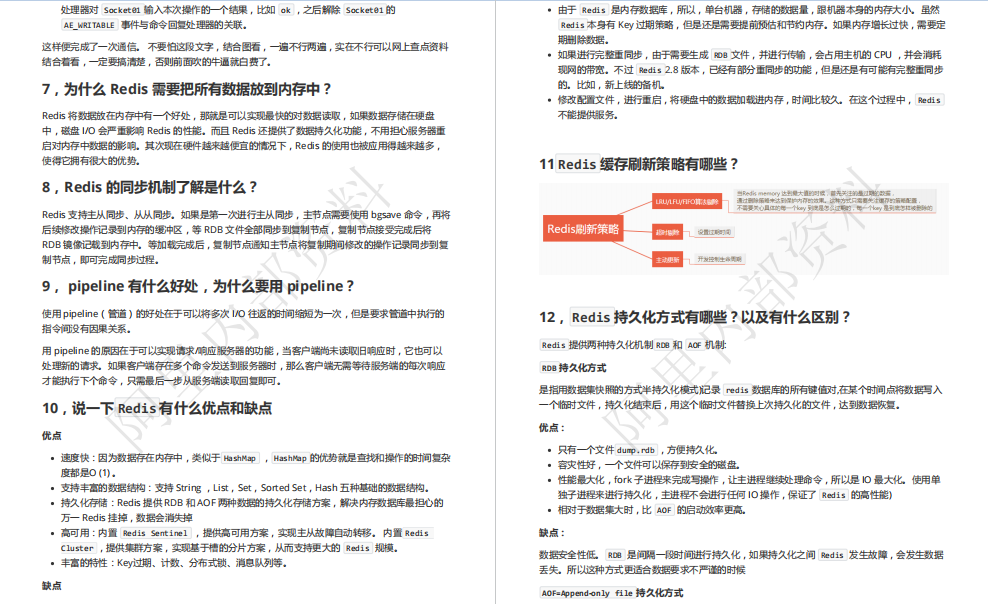The height and width of the screenshot is (604, 988).
Task: Click the '缺点：' subheading under RDB section
Action: click(553, 533)
